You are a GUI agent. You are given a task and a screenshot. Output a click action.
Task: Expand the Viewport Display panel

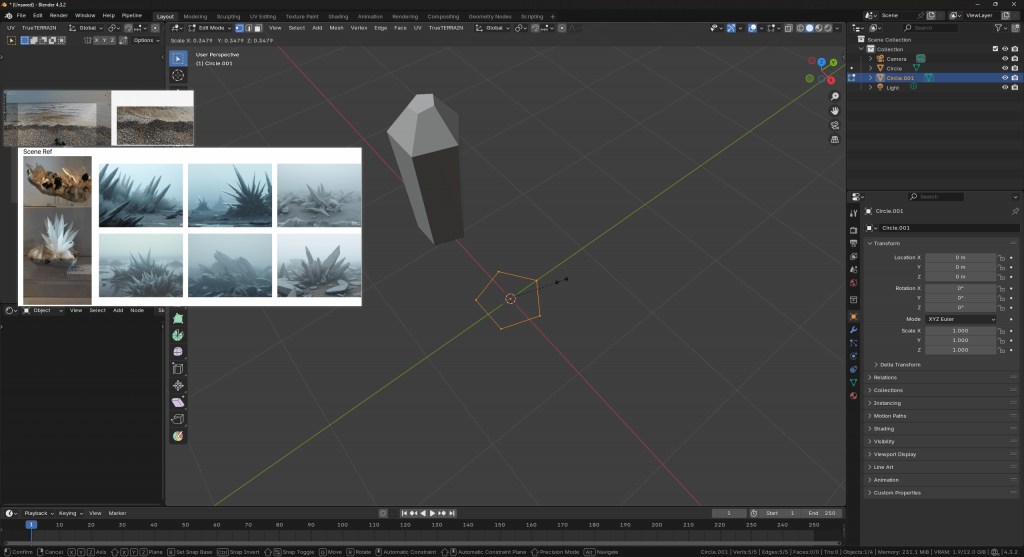[x=895, y=454]
